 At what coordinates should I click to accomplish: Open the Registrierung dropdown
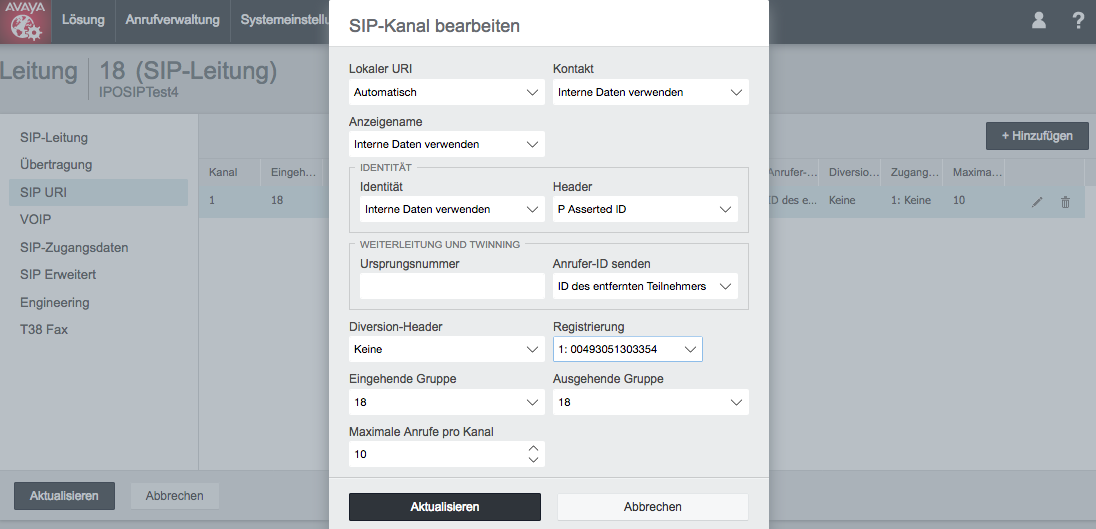pyautogui.click(x=628, y=349)
